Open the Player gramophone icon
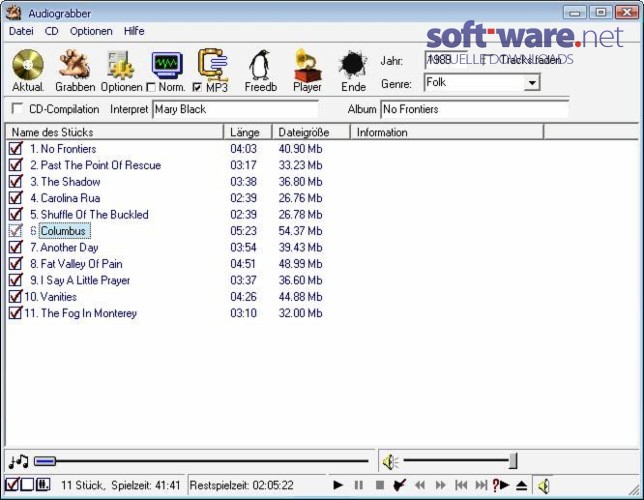 (307, 65)
